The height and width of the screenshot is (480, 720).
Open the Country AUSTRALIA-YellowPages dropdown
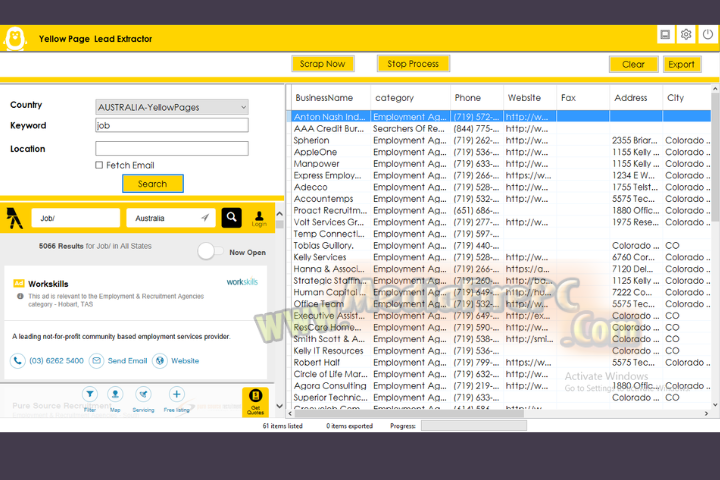pos(172,107)
